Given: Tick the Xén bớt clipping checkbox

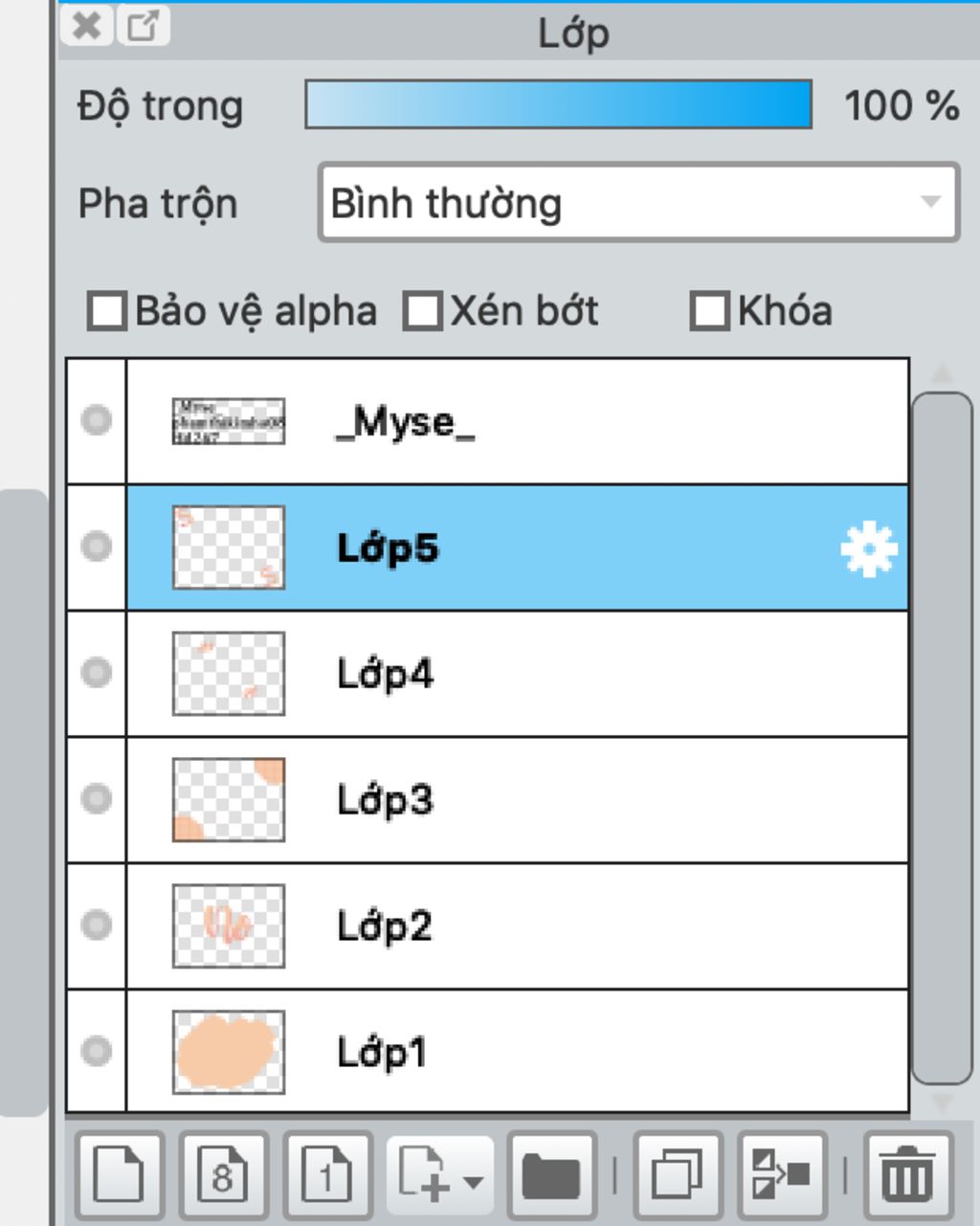Looking at the screenshot, I should [422, 312].
